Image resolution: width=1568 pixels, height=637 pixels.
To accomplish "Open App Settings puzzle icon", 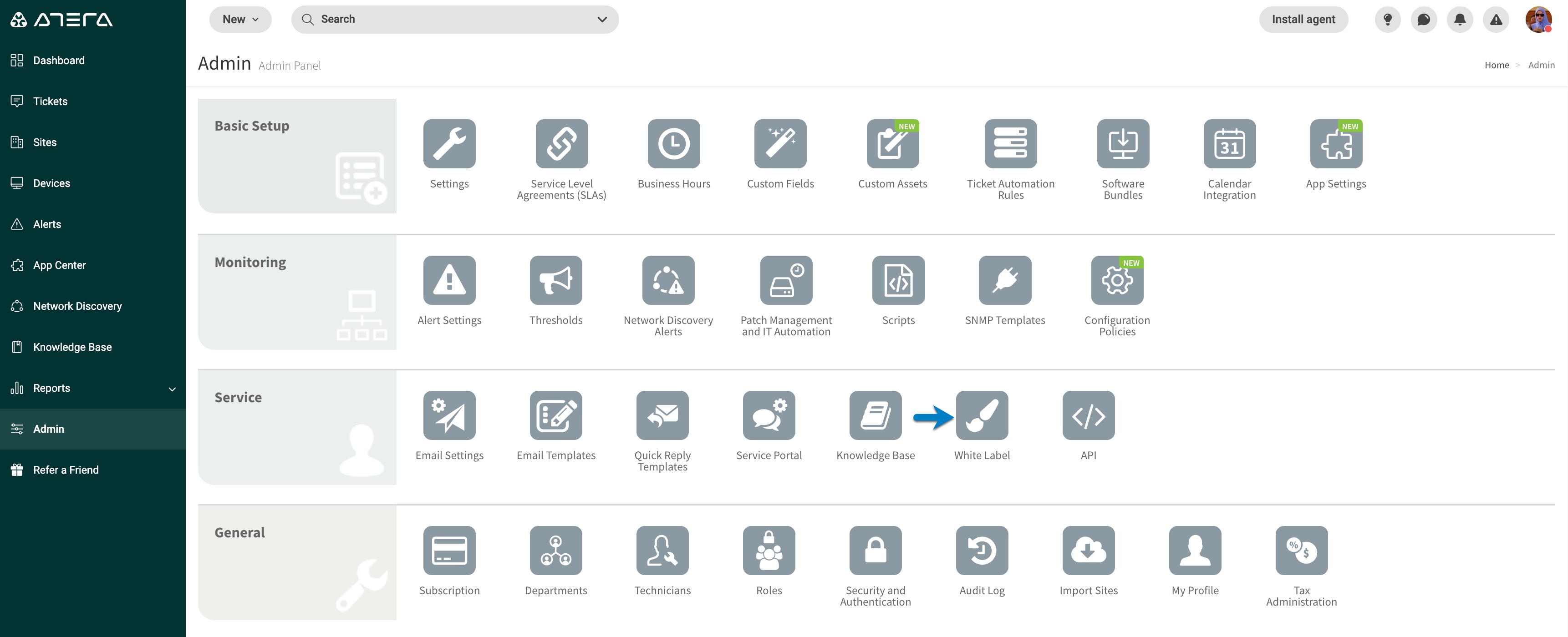I will pyautogui.click(x=1336, y=144).
